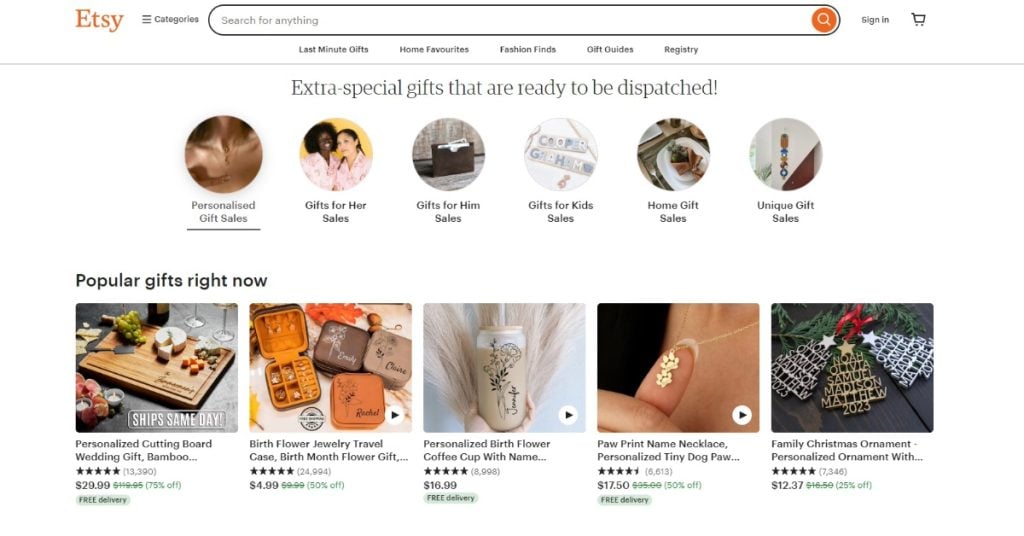
Task: Go to the Etsy home logo
Action: 99,20
